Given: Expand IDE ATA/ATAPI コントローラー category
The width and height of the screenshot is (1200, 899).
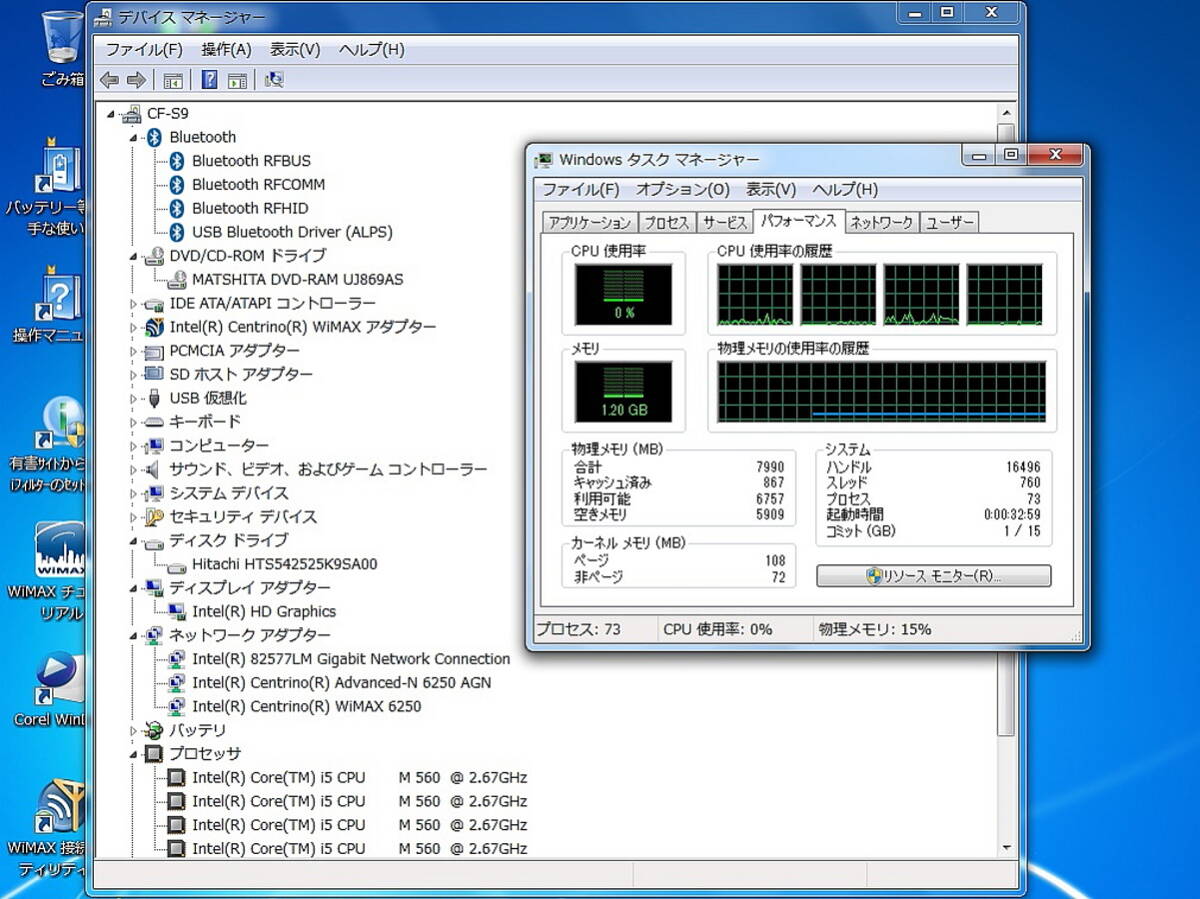Looking at the screenshot, I should click(x=134, y=304).
